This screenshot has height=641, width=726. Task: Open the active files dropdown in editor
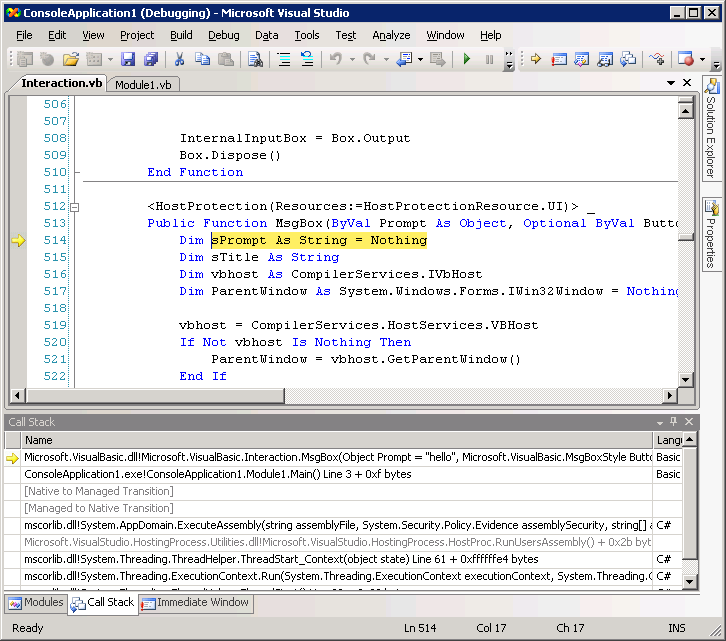click(671, 83)
